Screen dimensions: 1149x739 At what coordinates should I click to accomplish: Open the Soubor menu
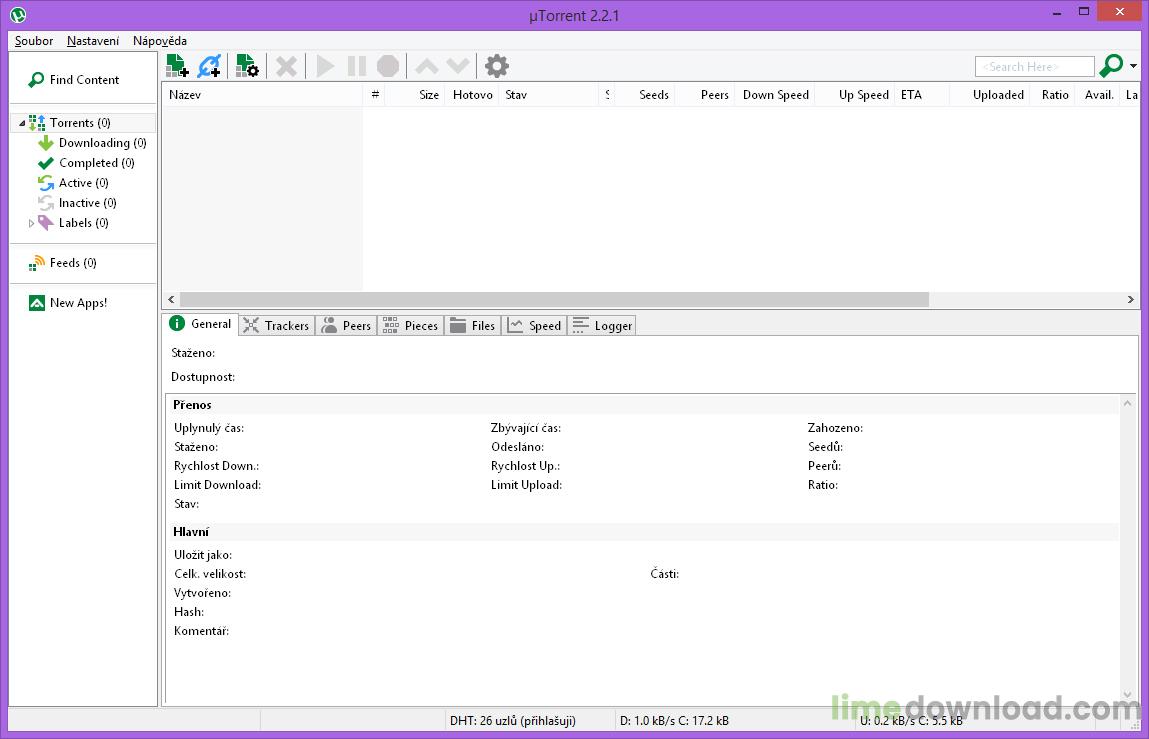(34, 41)
